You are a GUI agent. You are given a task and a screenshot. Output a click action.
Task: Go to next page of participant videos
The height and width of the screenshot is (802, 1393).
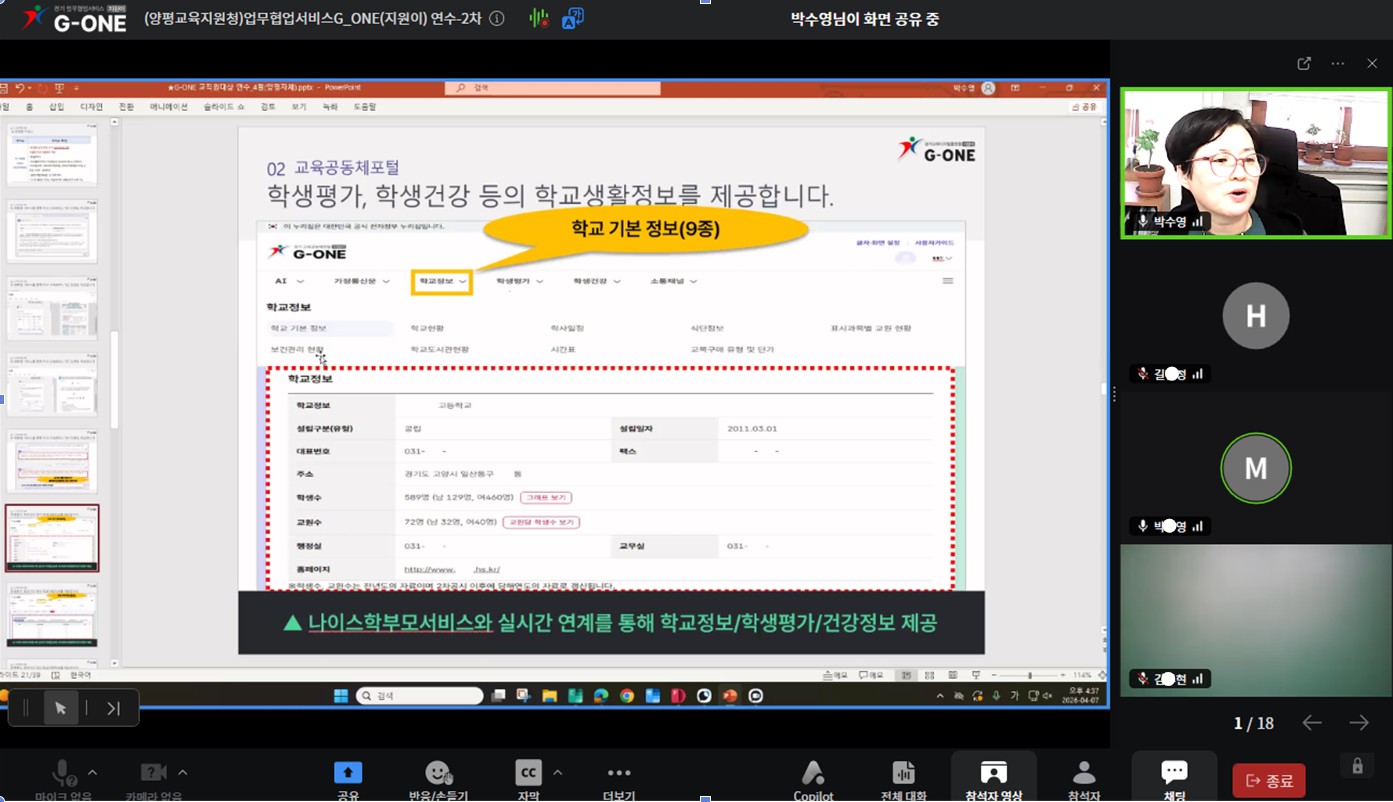click(x=1358, y=723)
